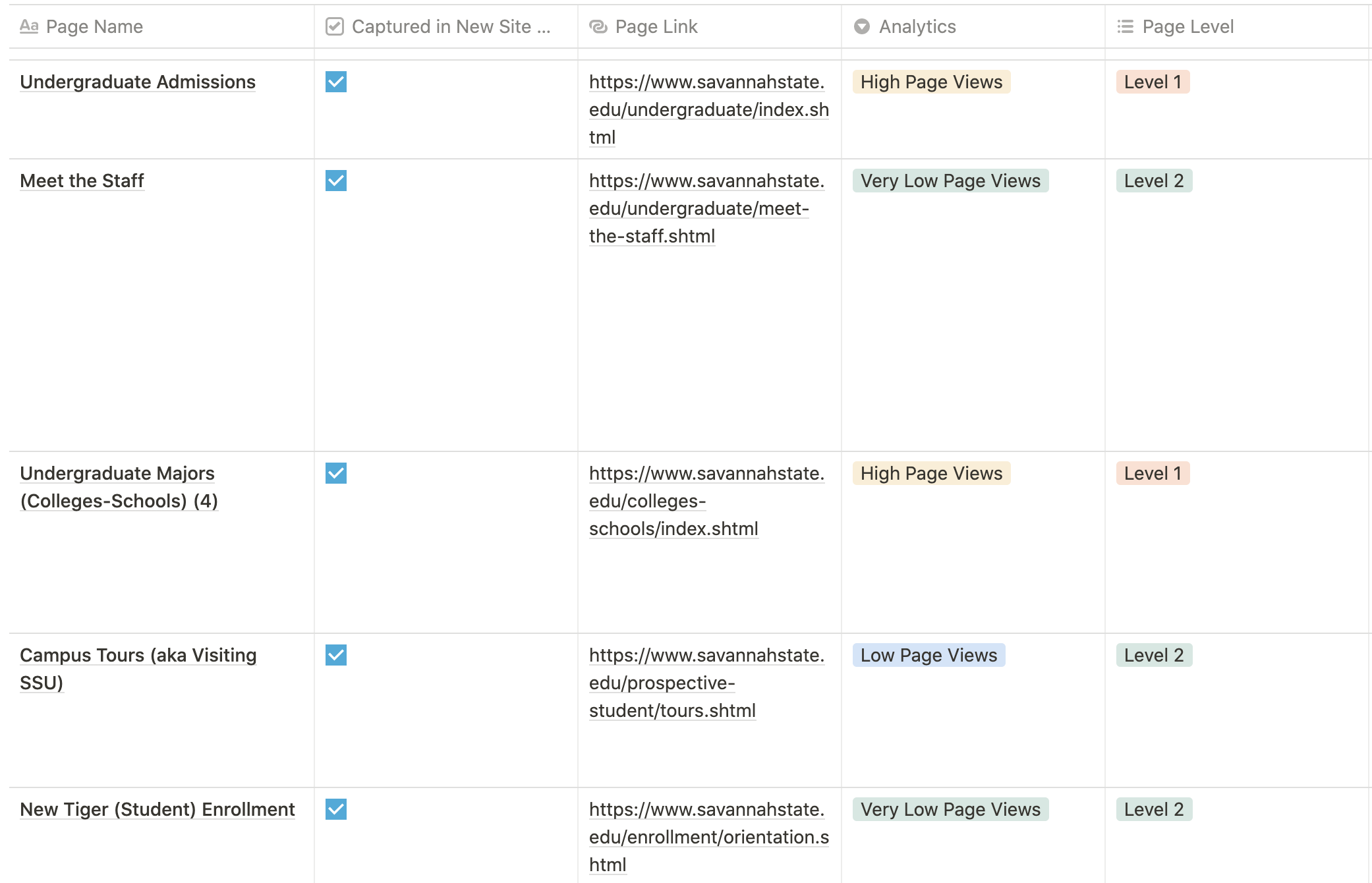This screenshot has height=883, width=1372.
Task: Open the Analytics column header menu
Action: pyautogui.click(x=917, y=26)
